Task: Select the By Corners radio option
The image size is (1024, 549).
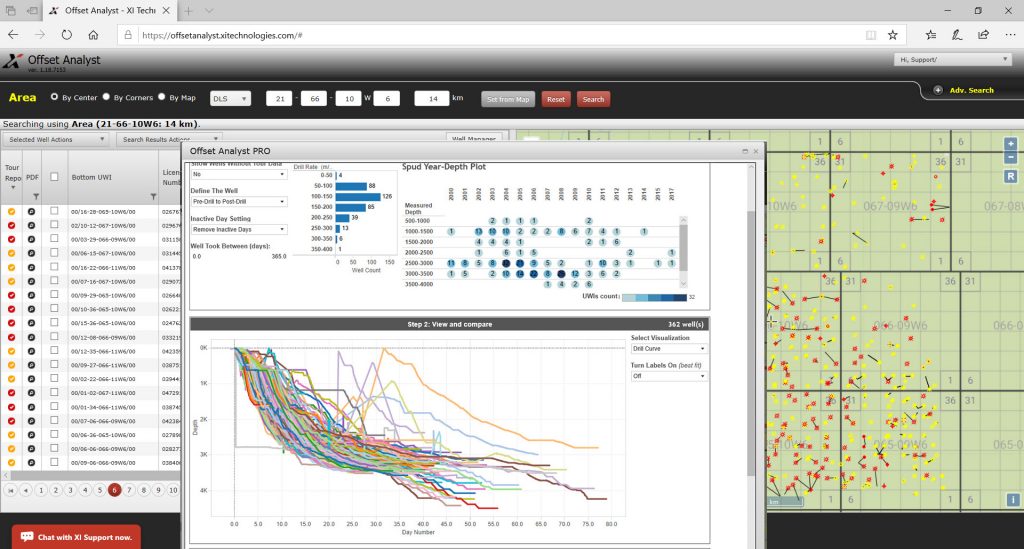Action: (x=106, y=97)
